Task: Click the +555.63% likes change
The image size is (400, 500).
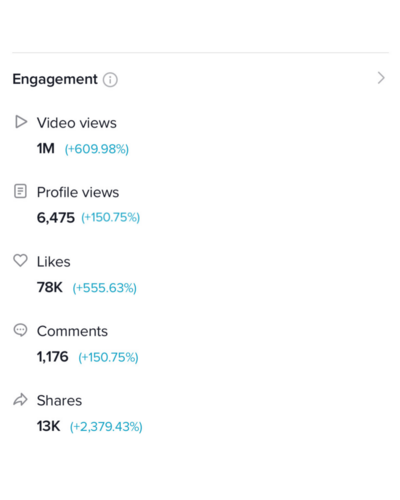Action: coord(105,288)
